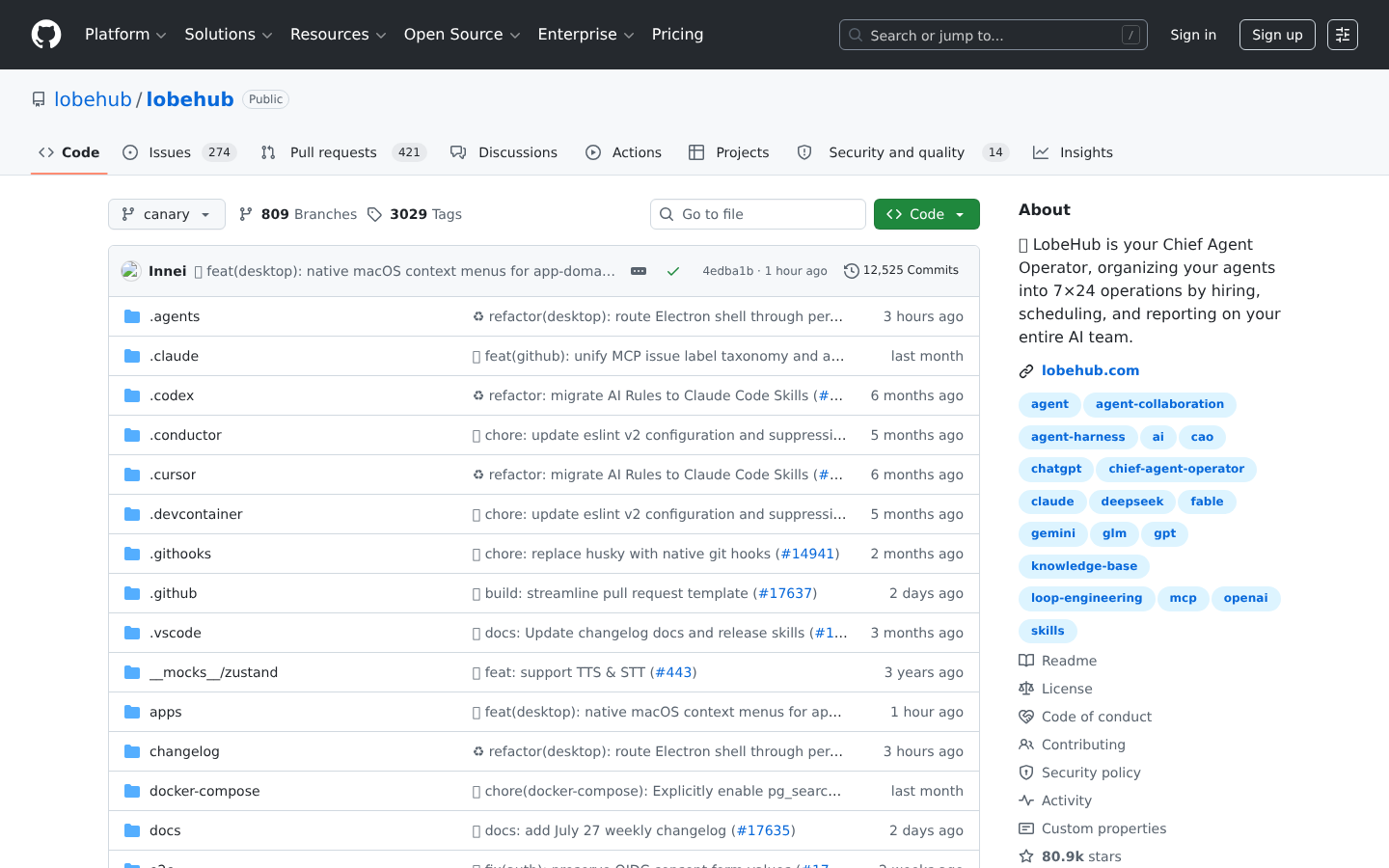Click the .vscode folder icon

(x=132, y=633)
